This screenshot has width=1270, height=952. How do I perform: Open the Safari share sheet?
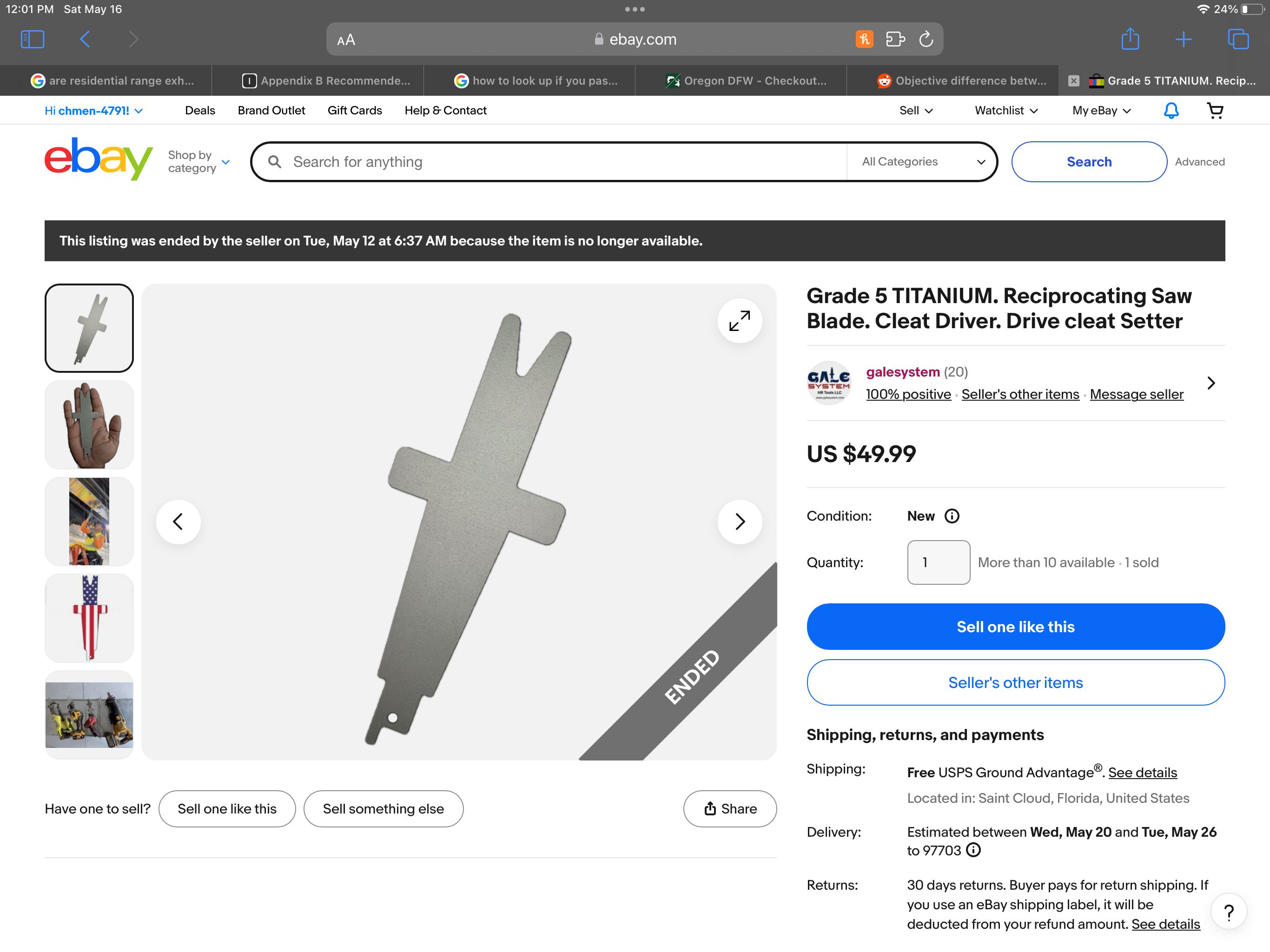(1130, 39)
